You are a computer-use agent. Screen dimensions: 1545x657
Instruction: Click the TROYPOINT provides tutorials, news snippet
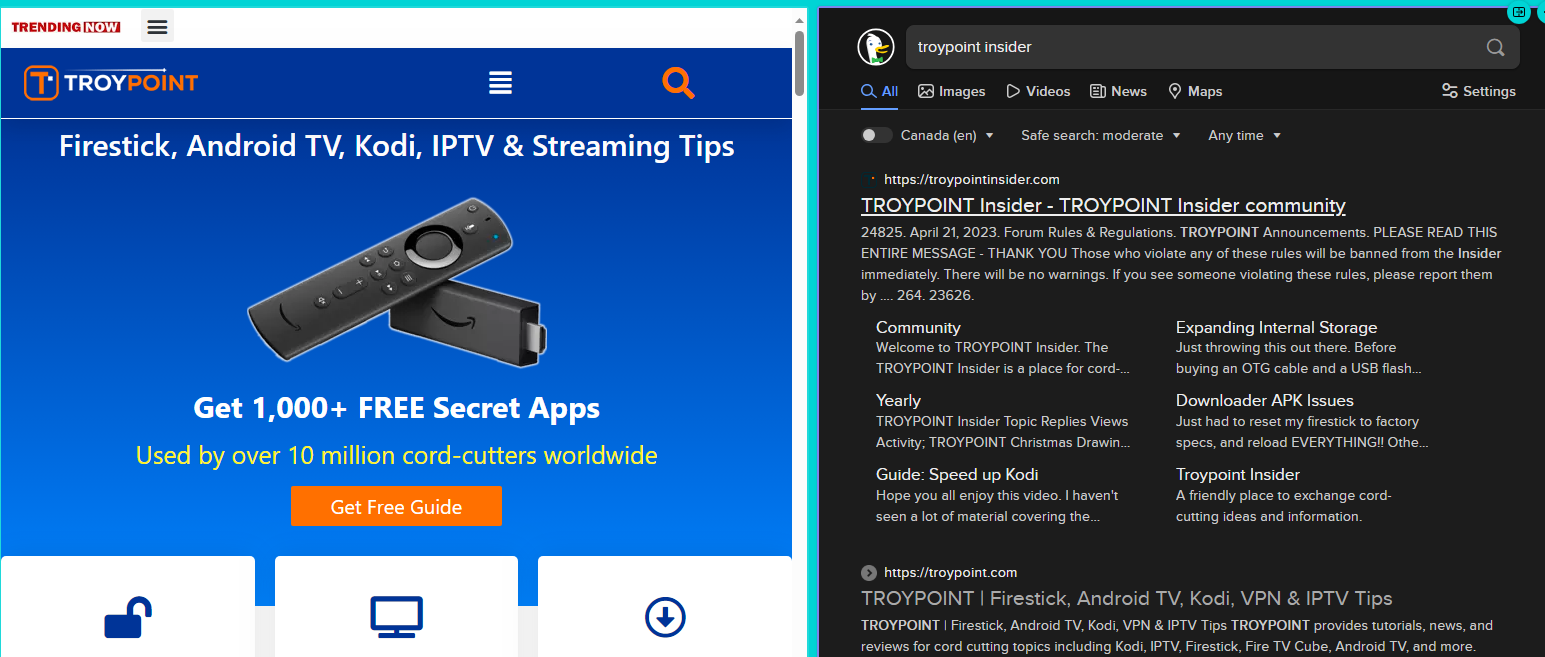pyautogui.click(x=1177, y=636)
